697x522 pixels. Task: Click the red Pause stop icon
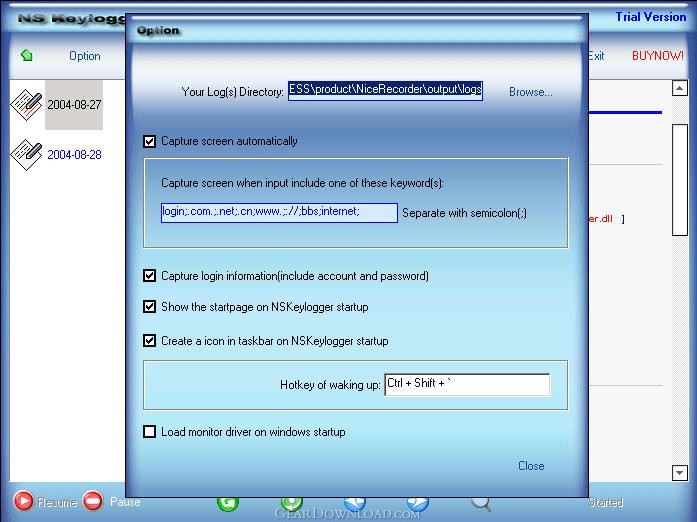pos(93,501)
